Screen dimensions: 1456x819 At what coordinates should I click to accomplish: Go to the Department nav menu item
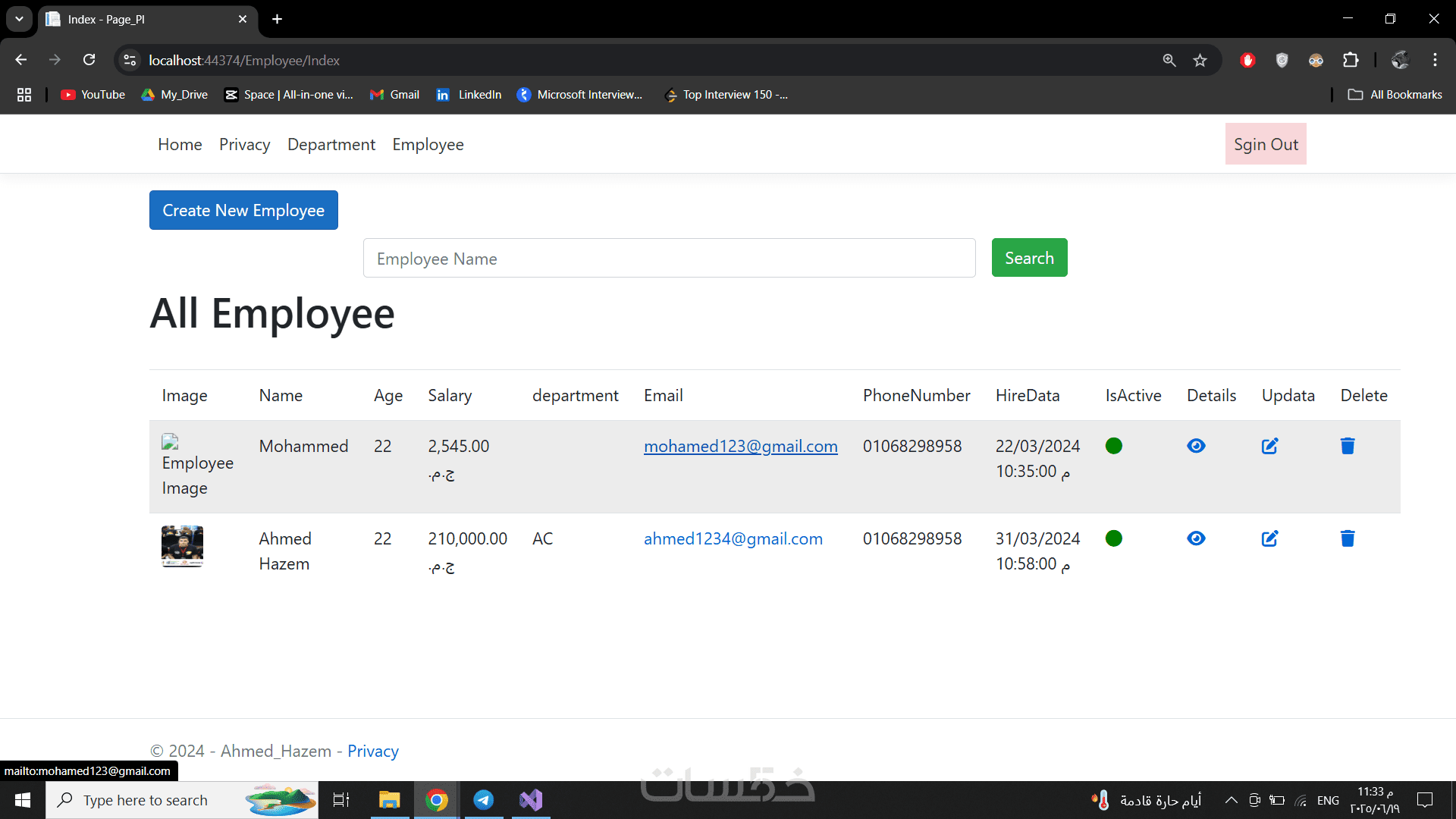coord(331,144)
